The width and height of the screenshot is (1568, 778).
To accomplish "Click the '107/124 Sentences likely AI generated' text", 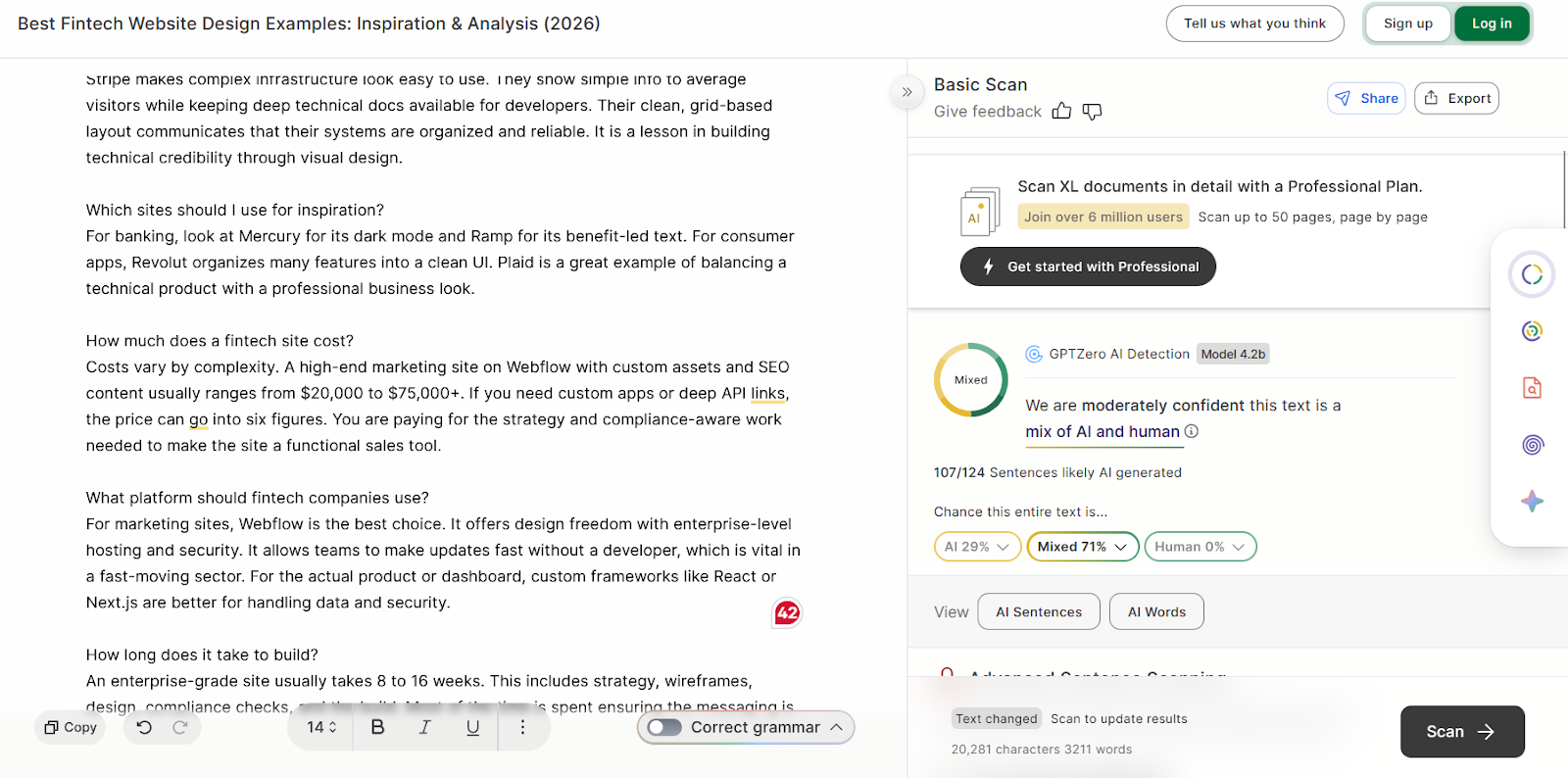I will pyautogui.click(x=1057, y=472).
